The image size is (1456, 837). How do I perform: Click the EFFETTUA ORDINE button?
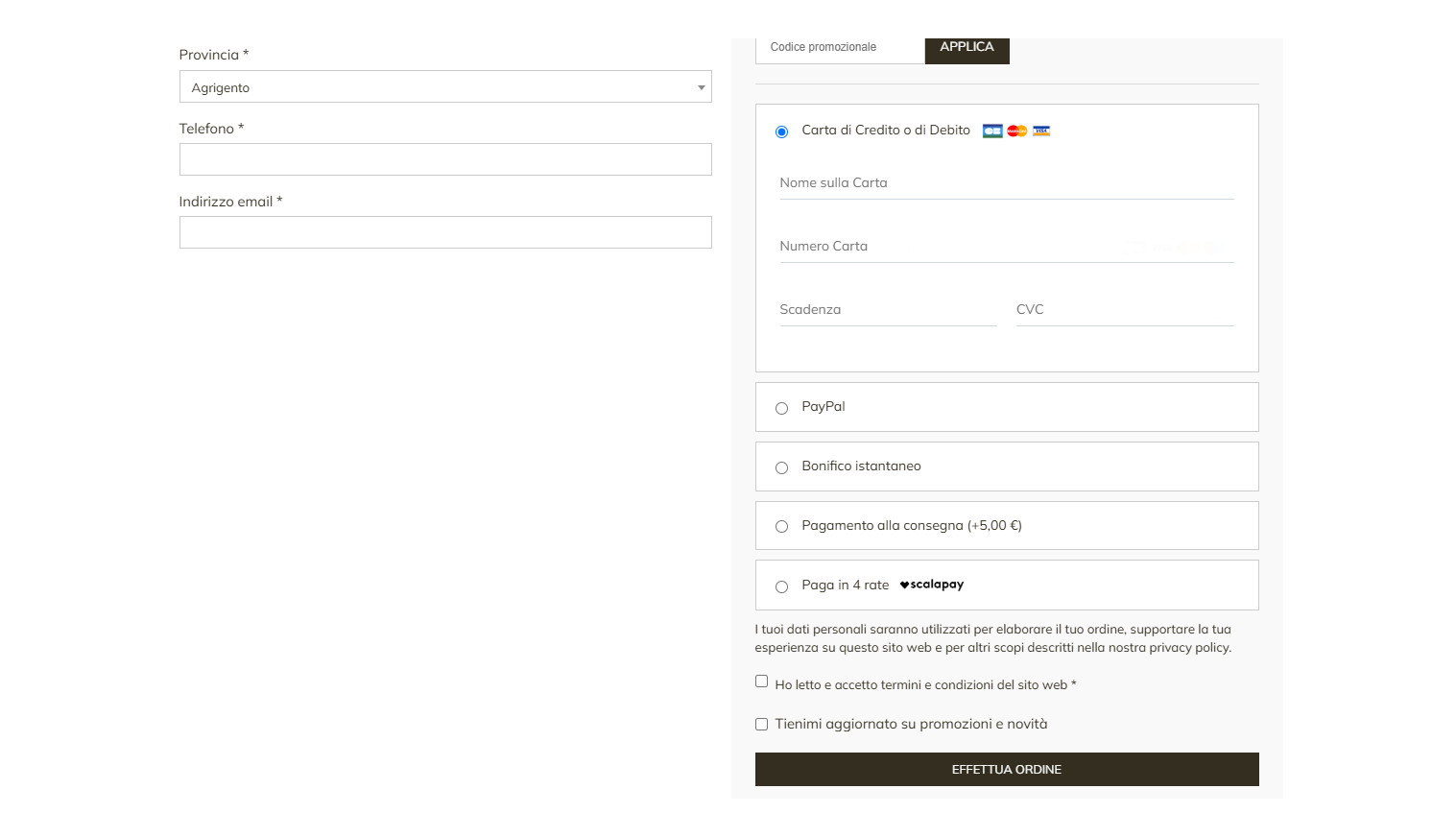1006,770
